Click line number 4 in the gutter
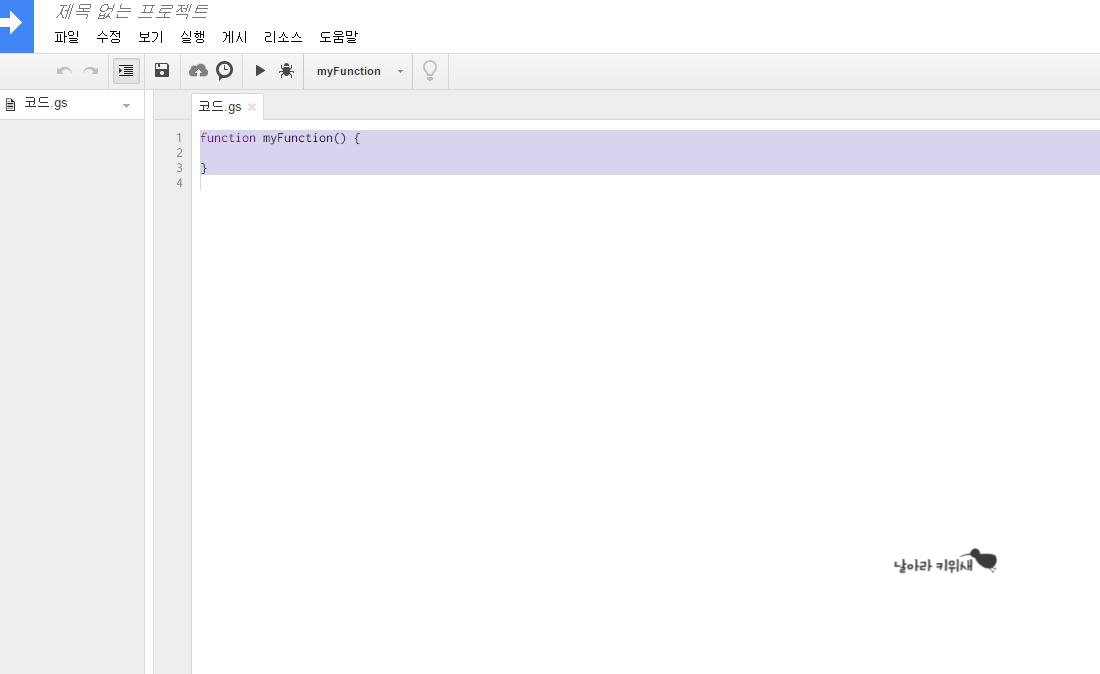 click(x=179, y=182)
